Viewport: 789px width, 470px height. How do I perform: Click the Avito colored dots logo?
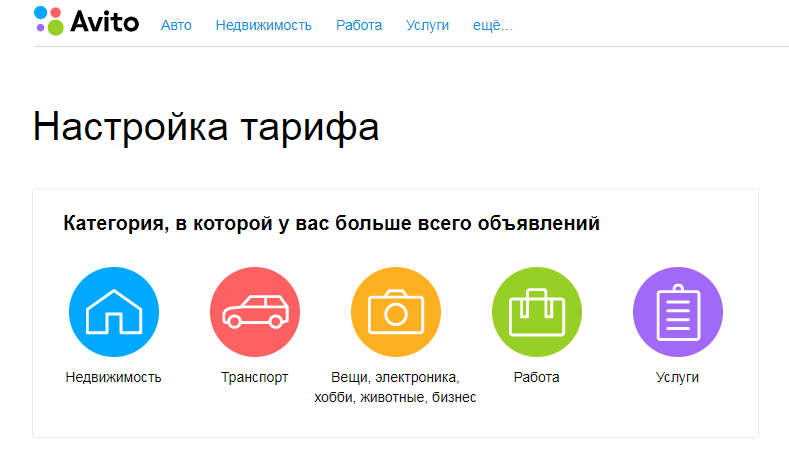[48, 20]
